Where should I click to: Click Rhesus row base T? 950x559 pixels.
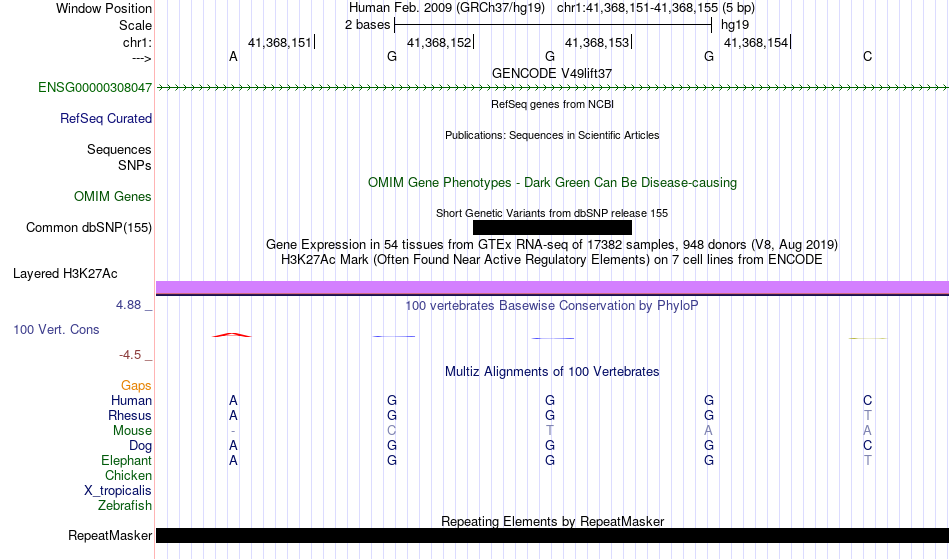click(868, 415)
